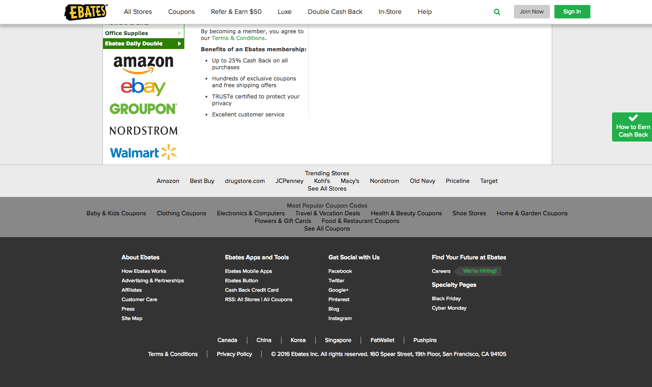Click the Amazon logo
This screenshot has height=387, width=652.
coord(143,64)
